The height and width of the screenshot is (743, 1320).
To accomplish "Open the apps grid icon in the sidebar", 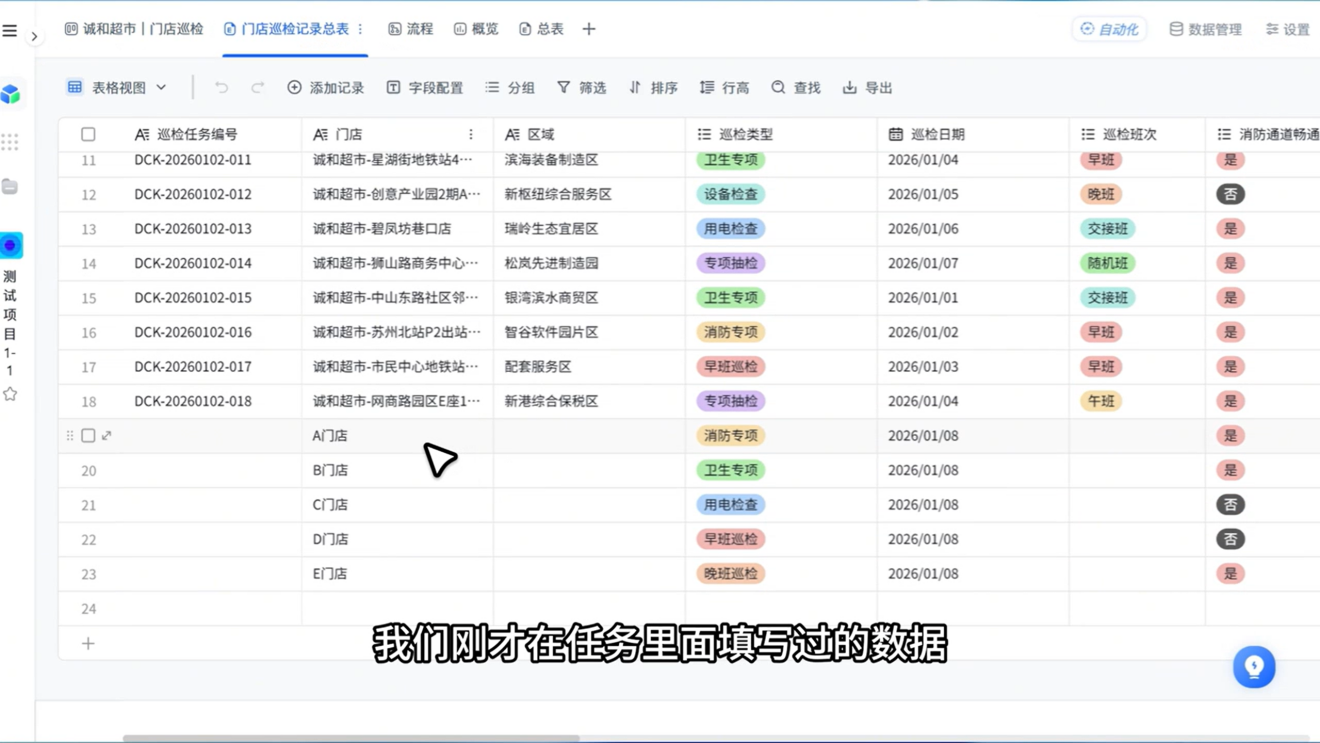I will click(x=10, y=142).
